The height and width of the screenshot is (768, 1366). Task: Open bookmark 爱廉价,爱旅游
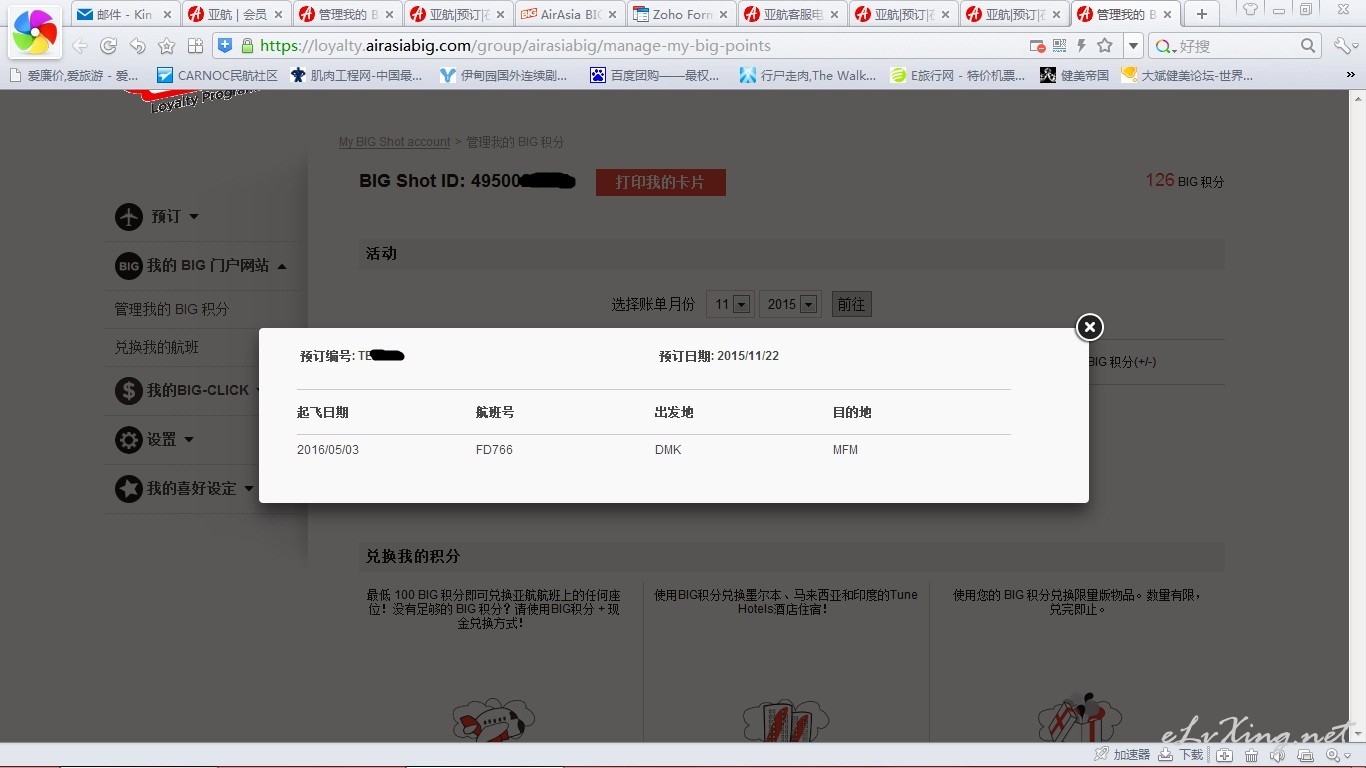pos(73,75)
